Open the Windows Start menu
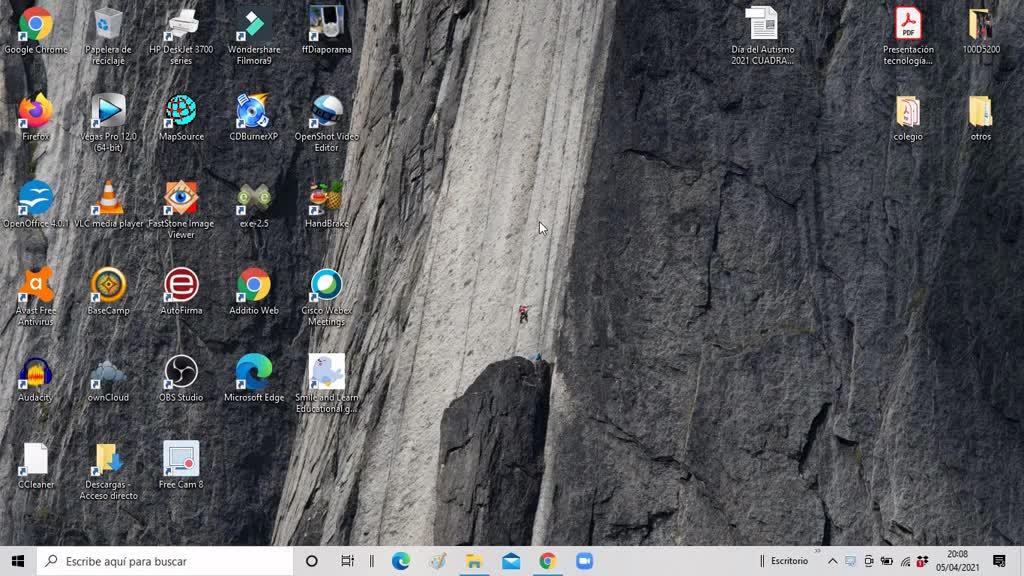Screen dimensions: 1024x576 [x=18, y=561]
